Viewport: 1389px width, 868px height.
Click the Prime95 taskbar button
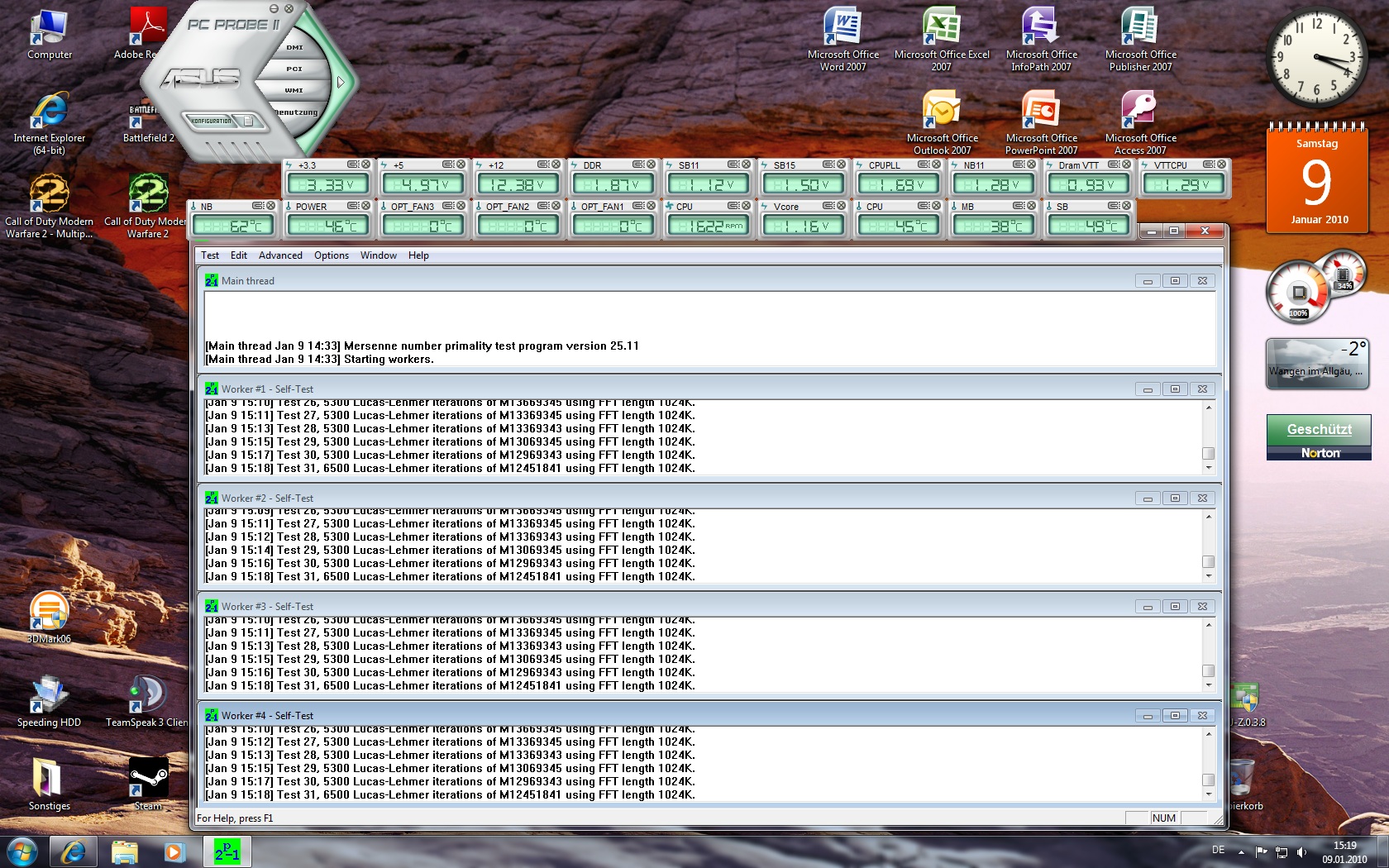[x=227, y=851]
